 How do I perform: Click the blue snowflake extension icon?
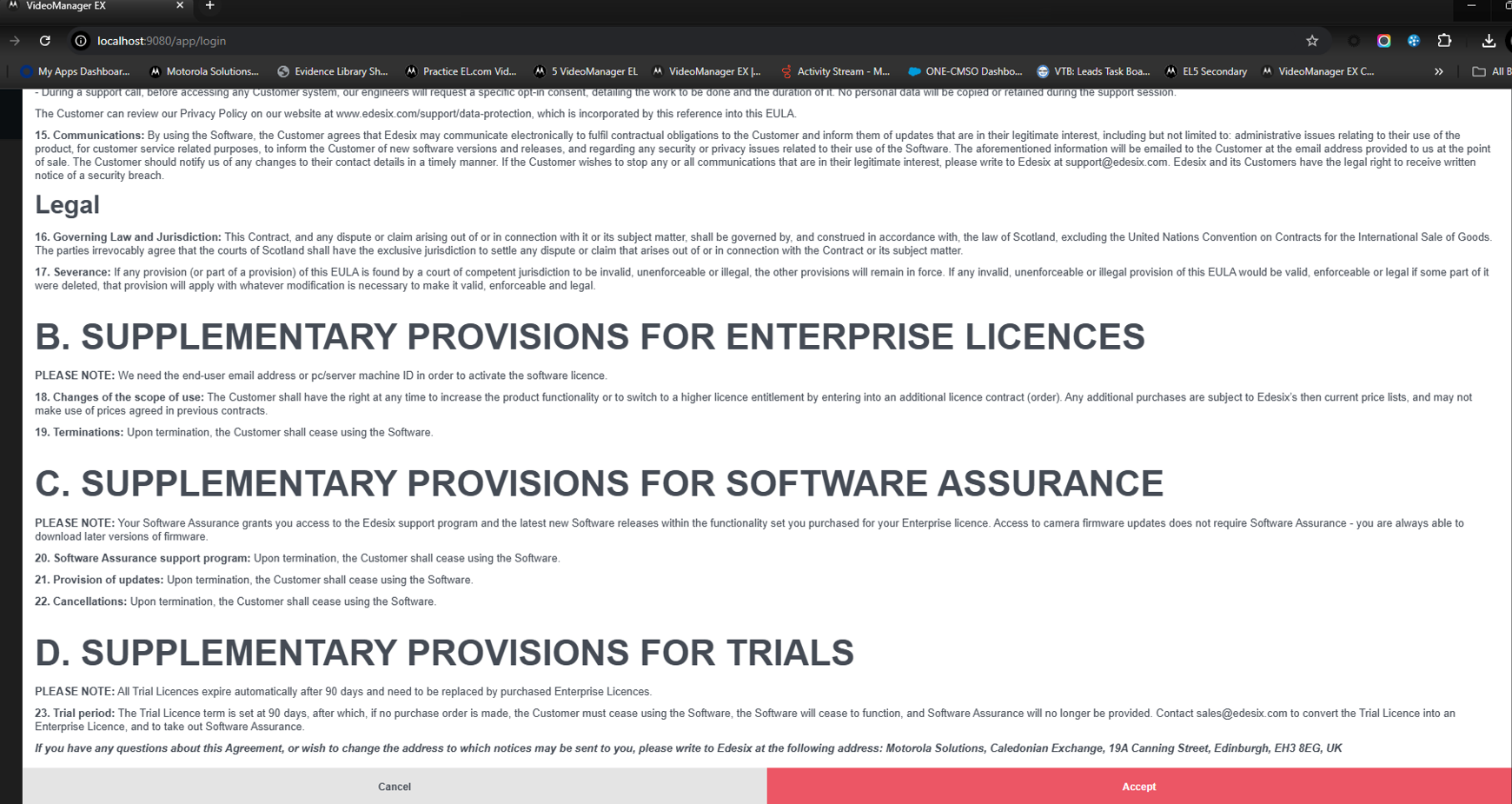click(x=1414, y=41)
